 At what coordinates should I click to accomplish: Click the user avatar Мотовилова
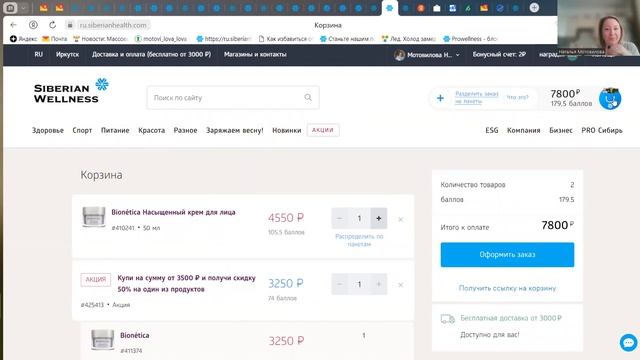click(400, 55)
